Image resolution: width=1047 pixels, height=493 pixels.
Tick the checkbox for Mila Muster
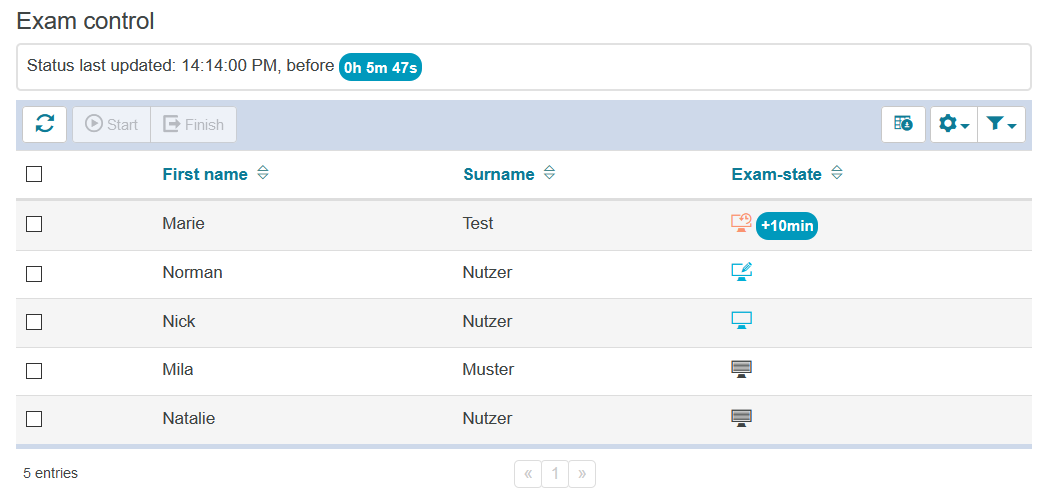(x=34, y=370)
